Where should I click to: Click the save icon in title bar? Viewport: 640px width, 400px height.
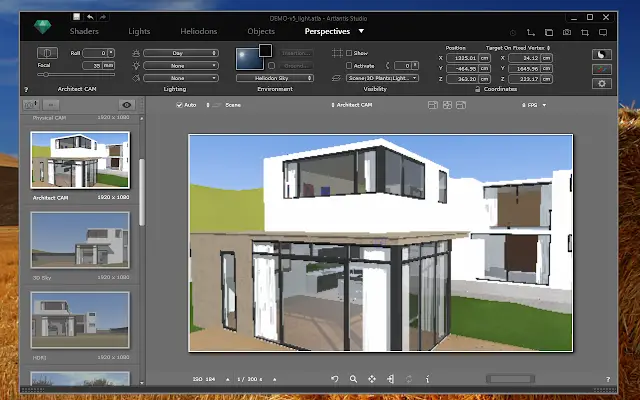click(x=76, y=17)
